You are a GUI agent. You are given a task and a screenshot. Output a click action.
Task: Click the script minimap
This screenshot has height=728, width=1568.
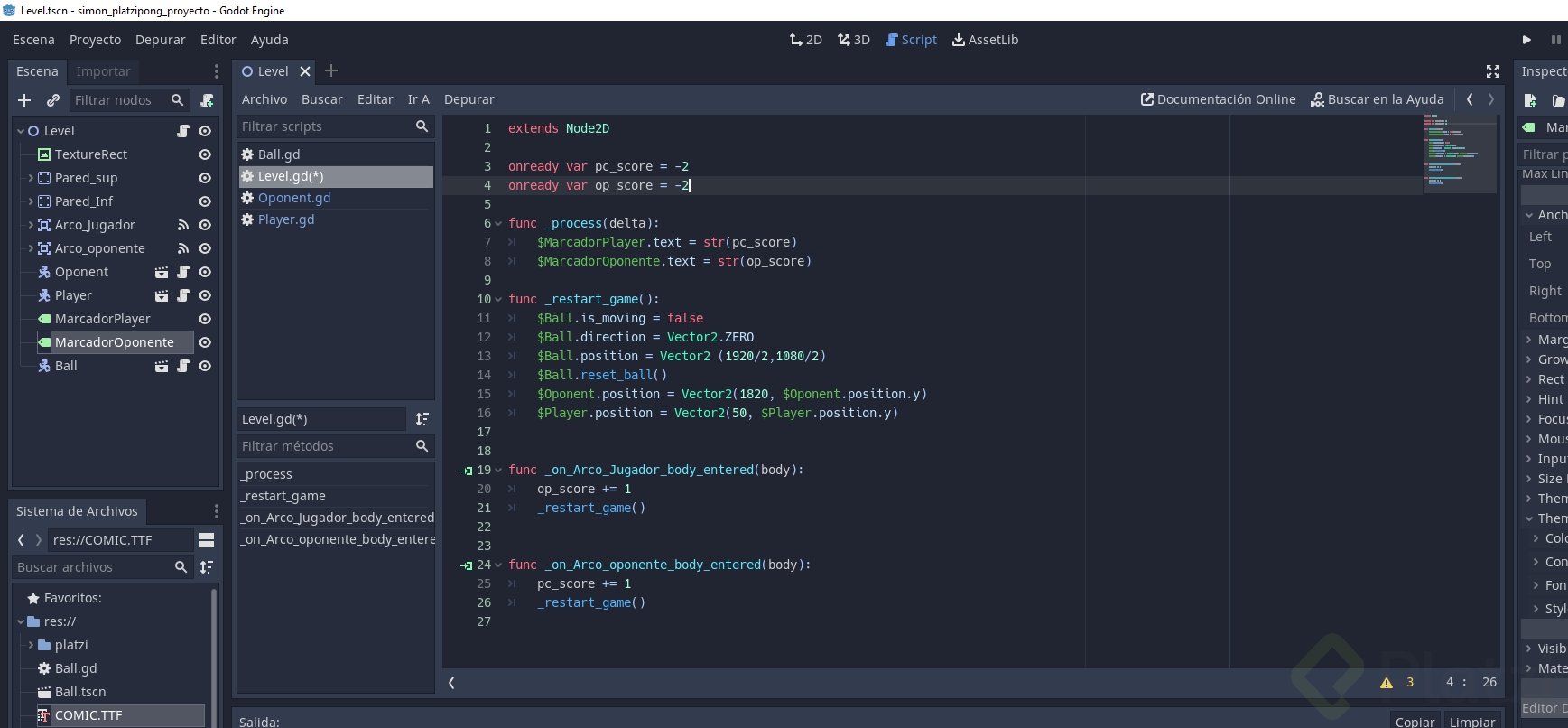pyautogui.click(x=1460, y=154)
